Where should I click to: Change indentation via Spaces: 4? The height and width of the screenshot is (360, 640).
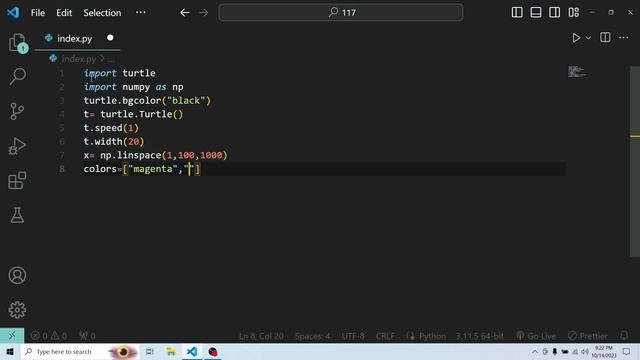[313, 336]
